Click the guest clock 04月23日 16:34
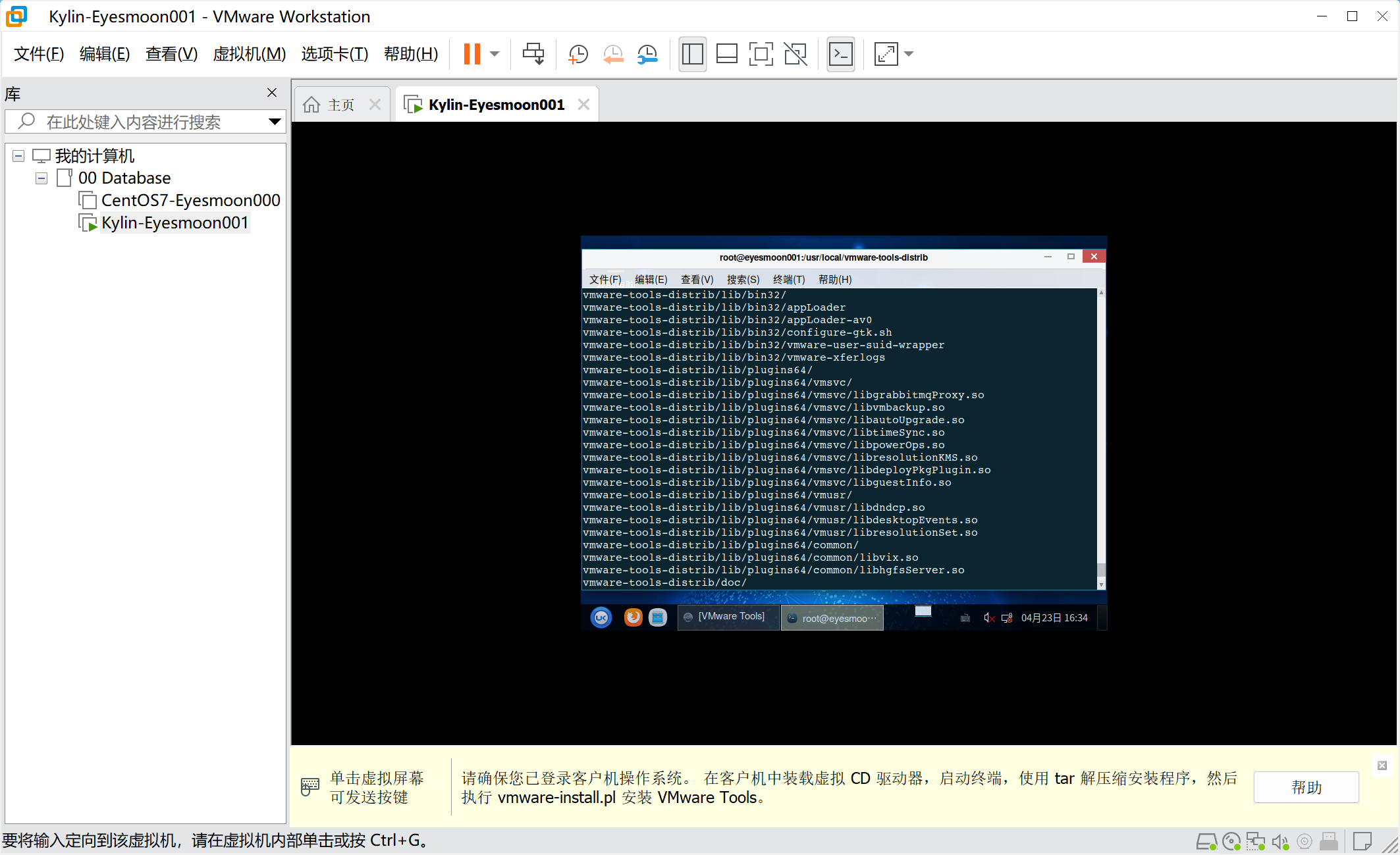1400x855 pixels. (x=1054, y=618)
